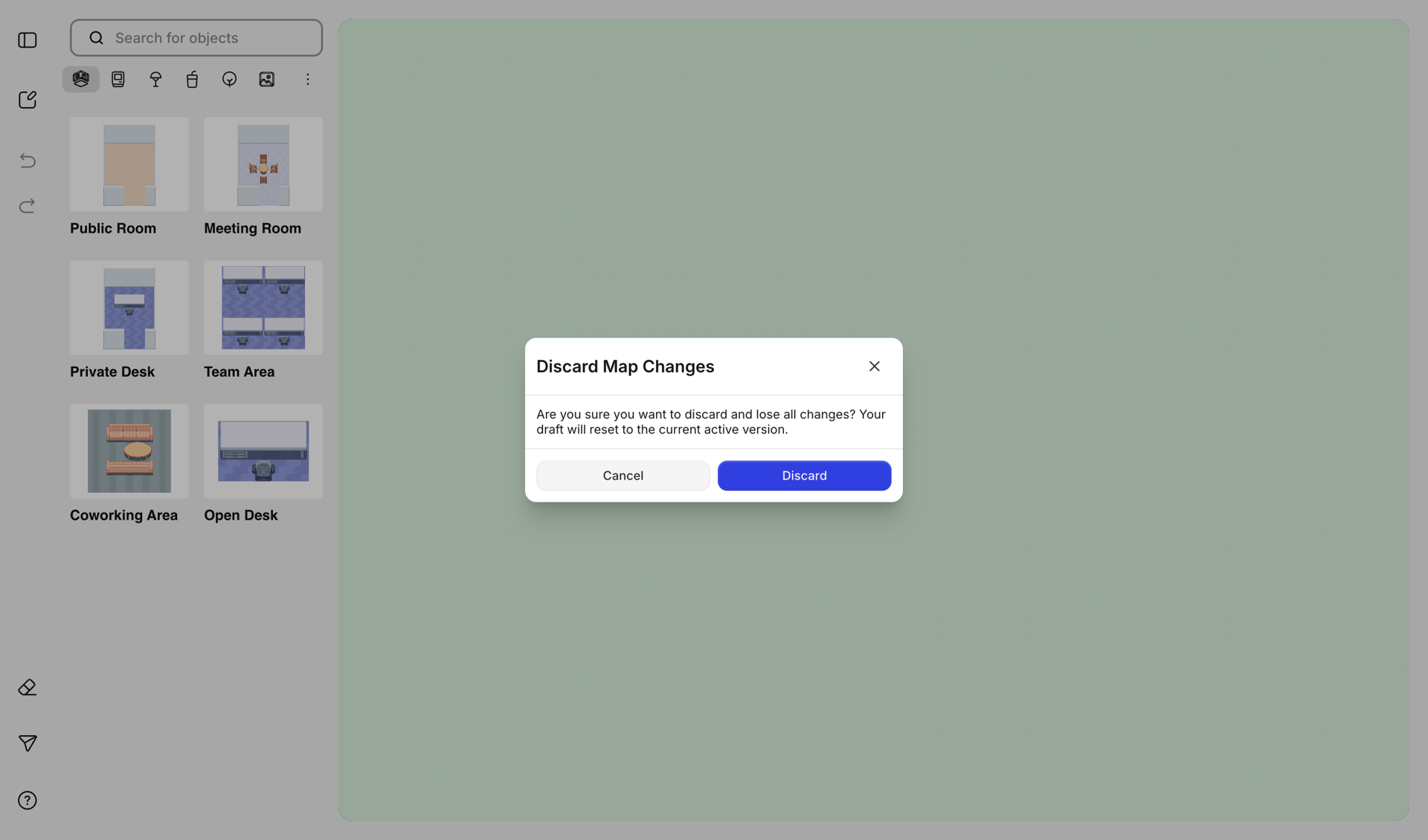Viewport: 1428px width, 840px height.
Task: Confirm Discard of map changes
Action: click(x=804, y=475)
